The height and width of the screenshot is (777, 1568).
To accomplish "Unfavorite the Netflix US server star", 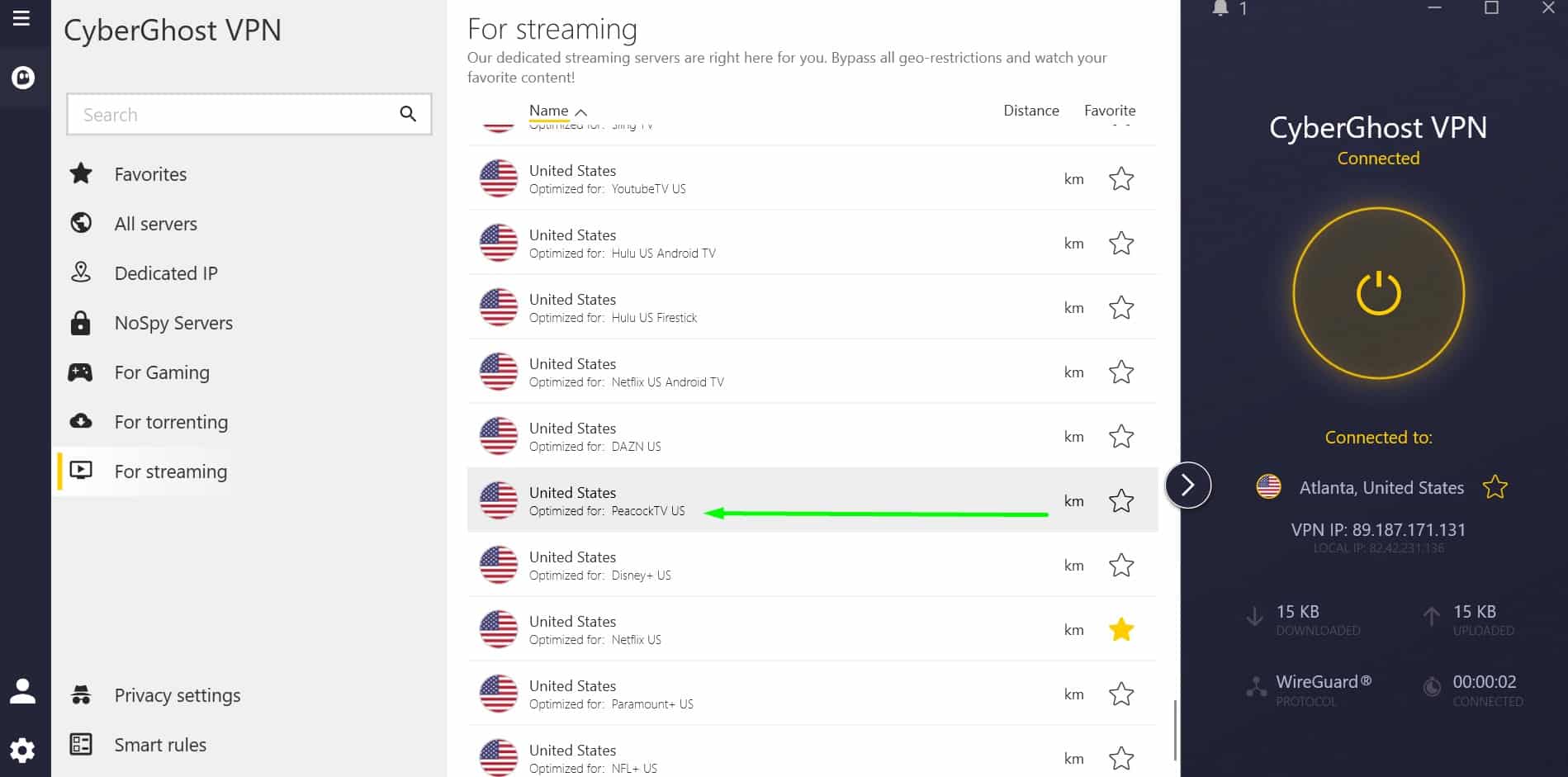I will point(1120,629).
